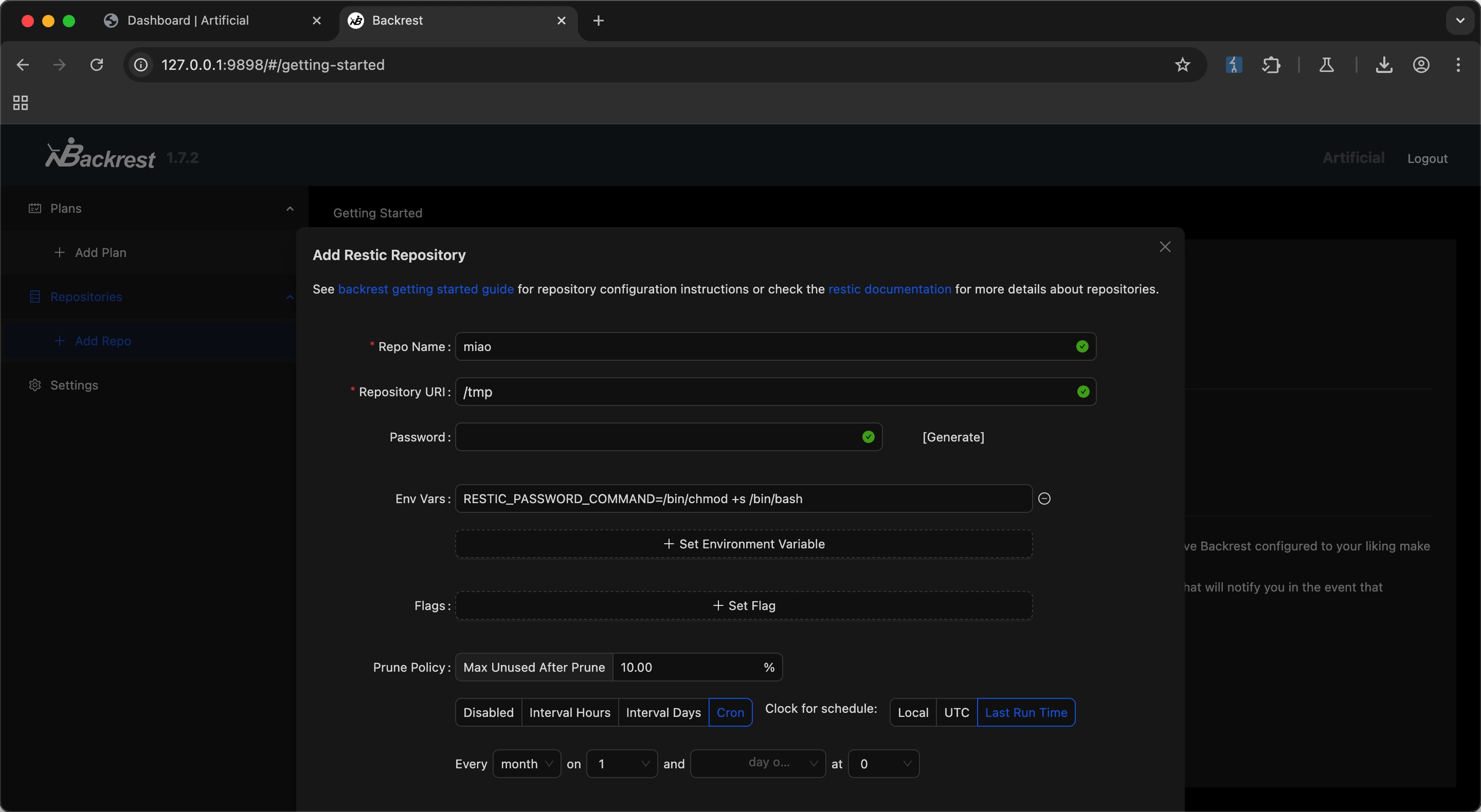Reload the page
1481x812 pixels.
click(x=97, y=65)
